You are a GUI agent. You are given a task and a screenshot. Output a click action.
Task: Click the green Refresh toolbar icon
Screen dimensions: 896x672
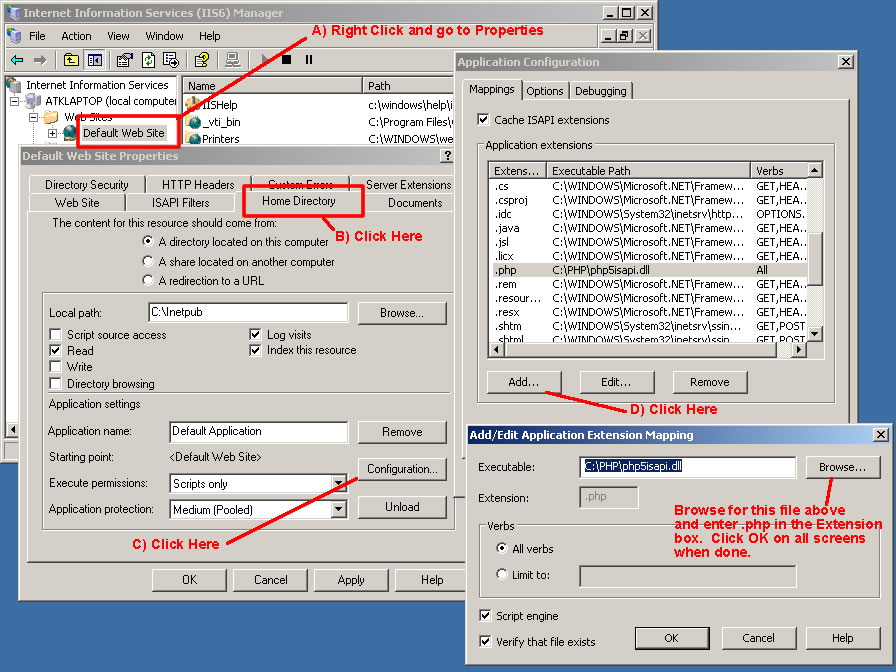click(148, 59)
